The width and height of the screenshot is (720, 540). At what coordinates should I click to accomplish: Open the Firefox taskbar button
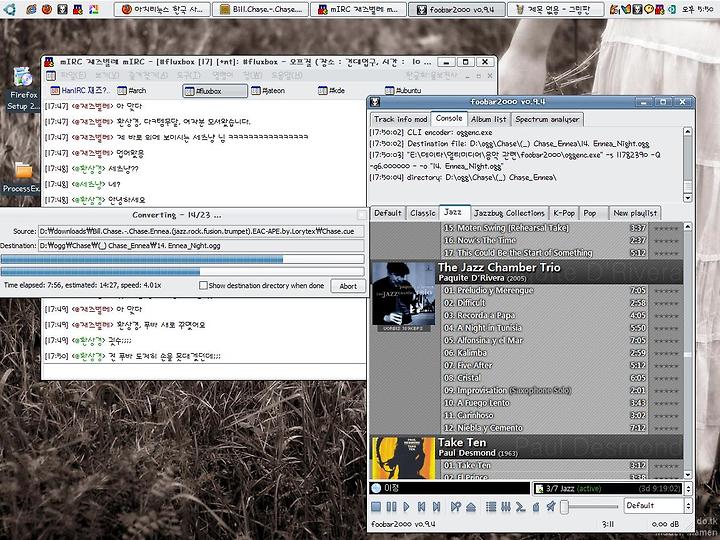[162, 9]
